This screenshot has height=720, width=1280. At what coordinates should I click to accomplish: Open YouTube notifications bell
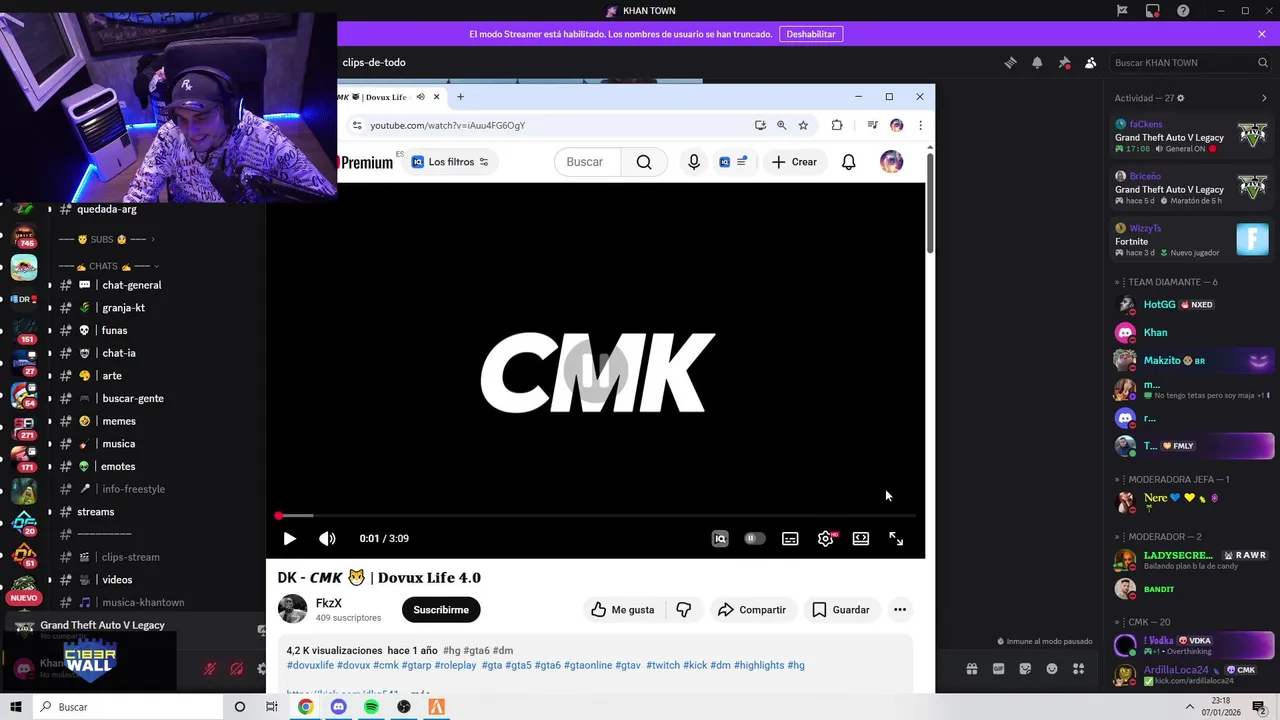848,162
